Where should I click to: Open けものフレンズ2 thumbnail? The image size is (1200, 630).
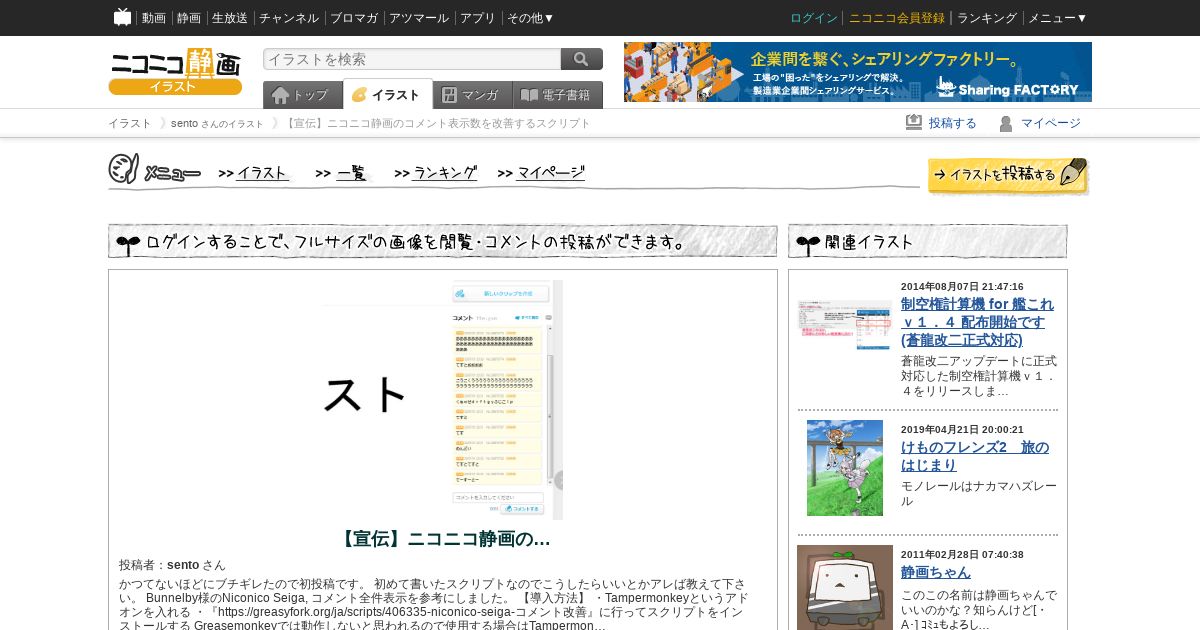(845, 468)
